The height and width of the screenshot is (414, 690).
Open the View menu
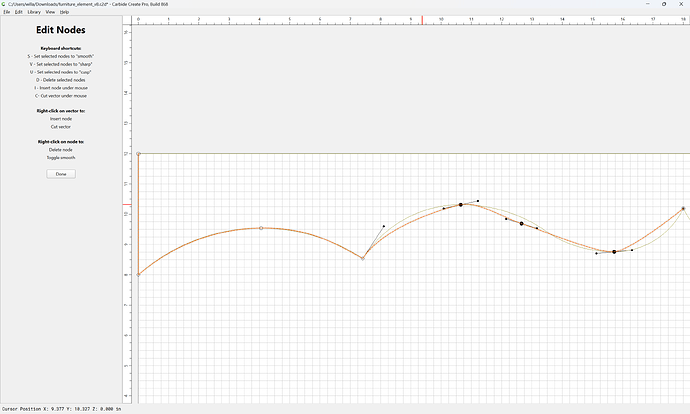point(50,12)
